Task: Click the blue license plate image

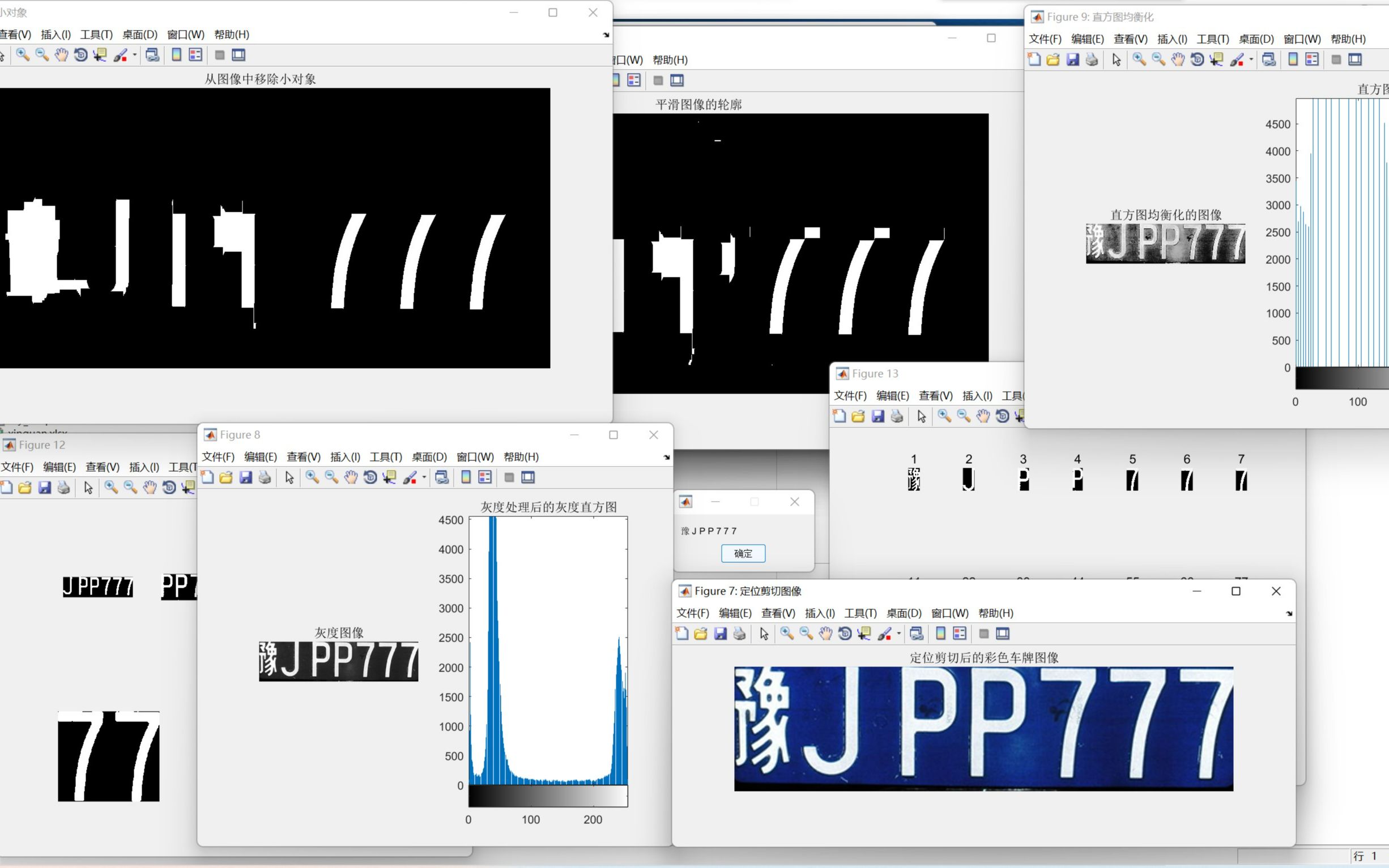Action: pos(983,729)
